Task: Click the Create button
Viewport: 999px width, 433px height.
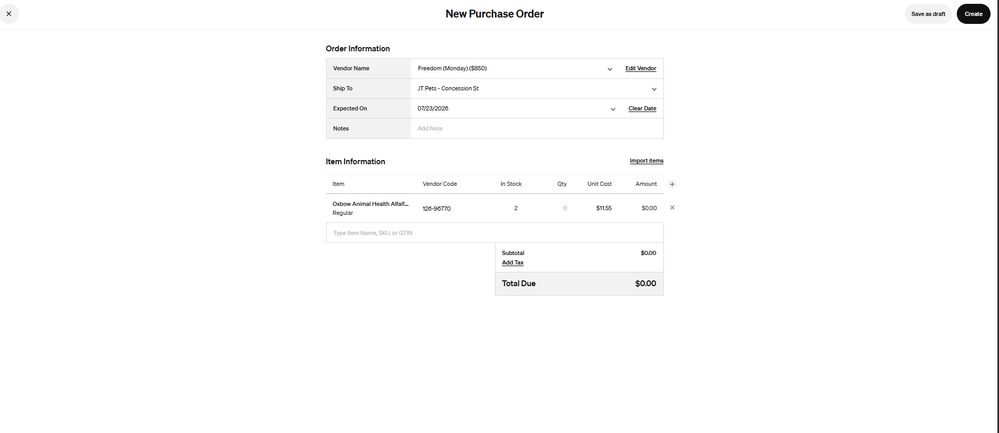Action: (x=973, y=14)
